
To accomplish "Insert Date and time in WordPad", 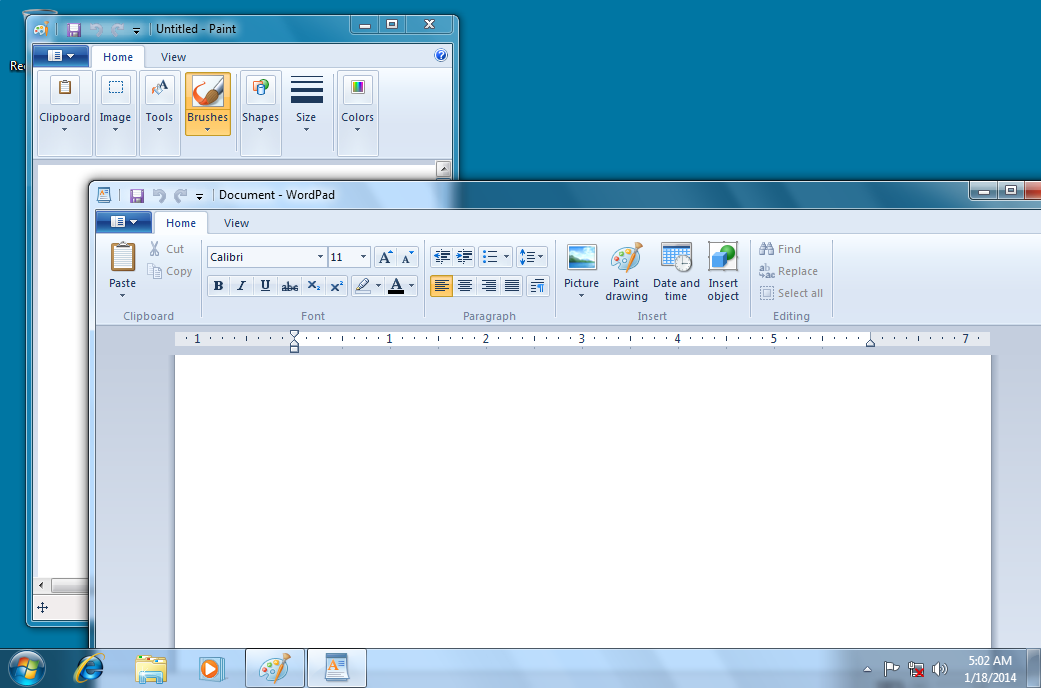I will (676, 272).
